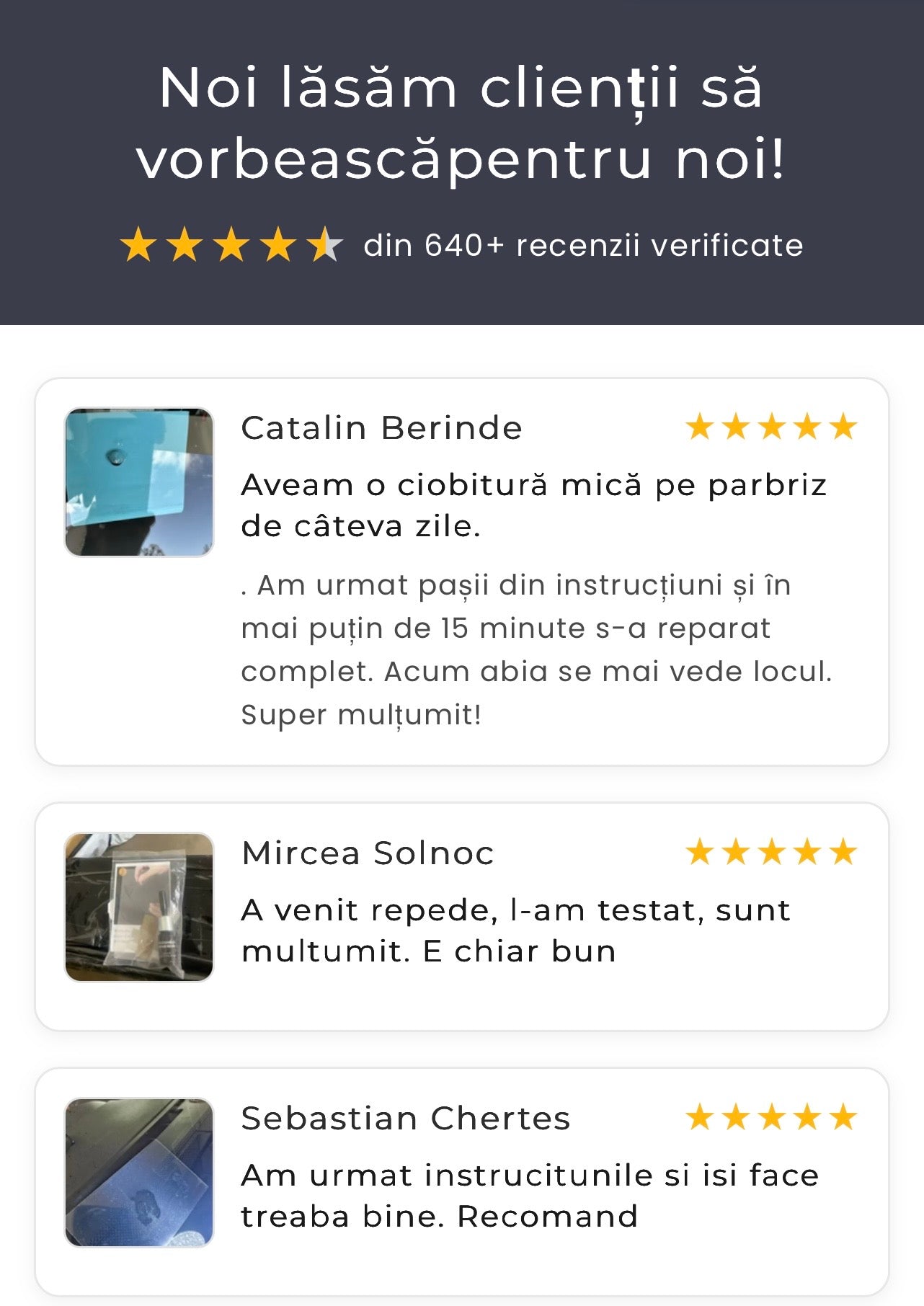Screen dimensions: 924x1306
Task: Click the "din 640+ recenzii verificate" text
Action: pos(583,245)
